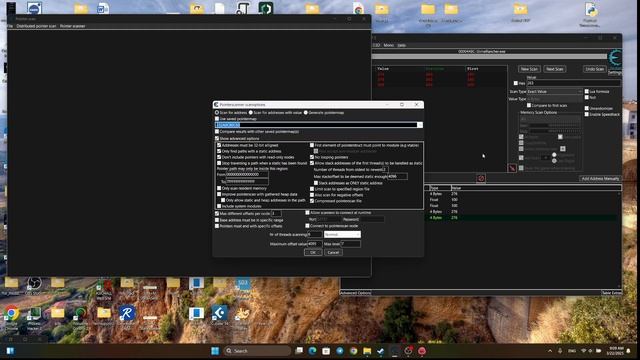Enable Speedhack checkbox in Cheat Engine

coord(587,115)
